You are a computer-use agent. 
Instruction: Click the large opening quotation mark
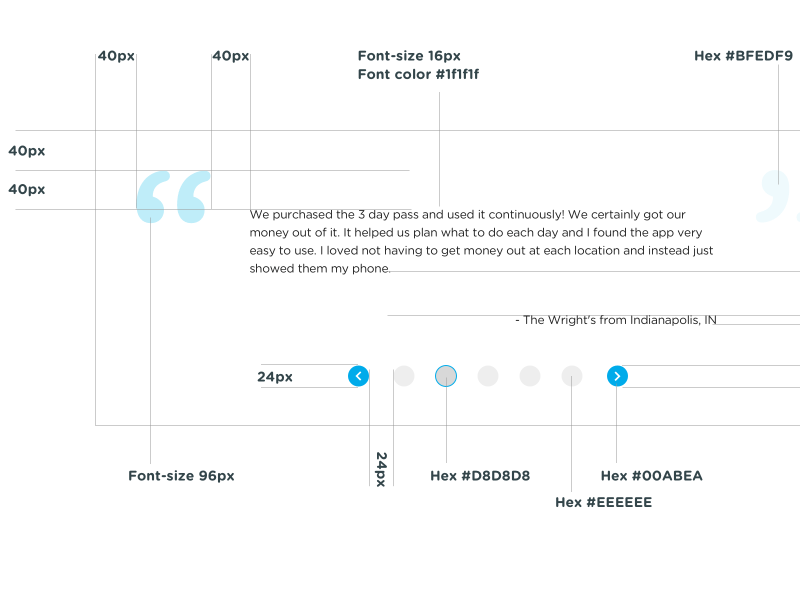tap(173, 196)
